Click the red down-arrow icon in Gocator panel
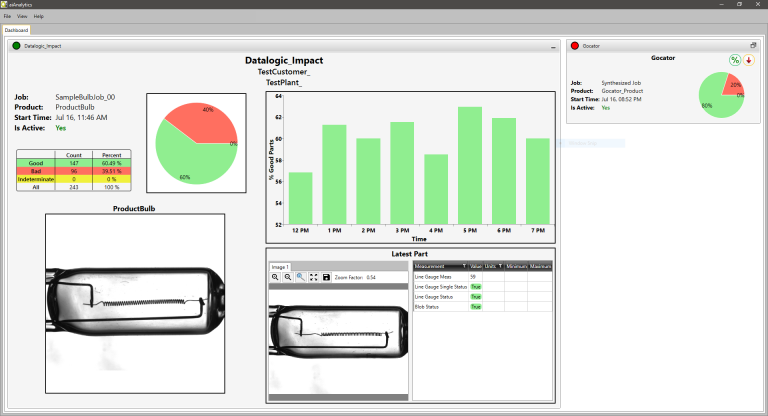 (748, 60)
